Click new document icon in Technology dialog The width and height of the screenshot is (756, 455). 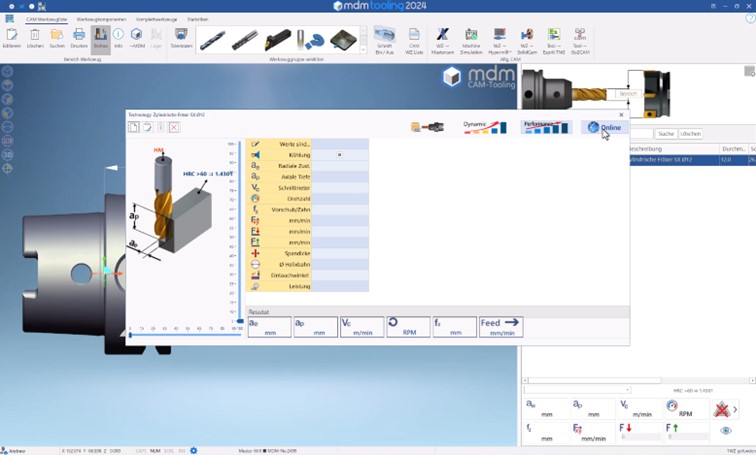(x=134, y=127)
